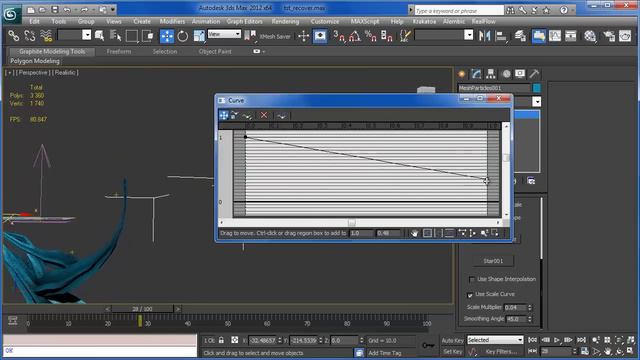Open the Display panel tab
The height and width of the screenshot is (360, 640).
pyautogui.click(x=520, y=74)
